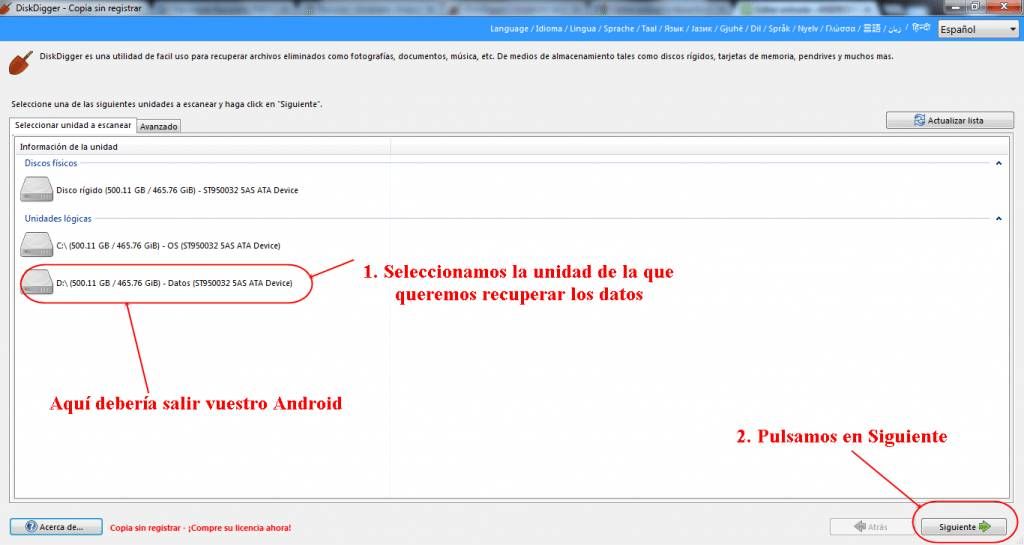Open the Seleccionar unidad a escanear tab
This screenshot has width=1024, height=545.
72,125
